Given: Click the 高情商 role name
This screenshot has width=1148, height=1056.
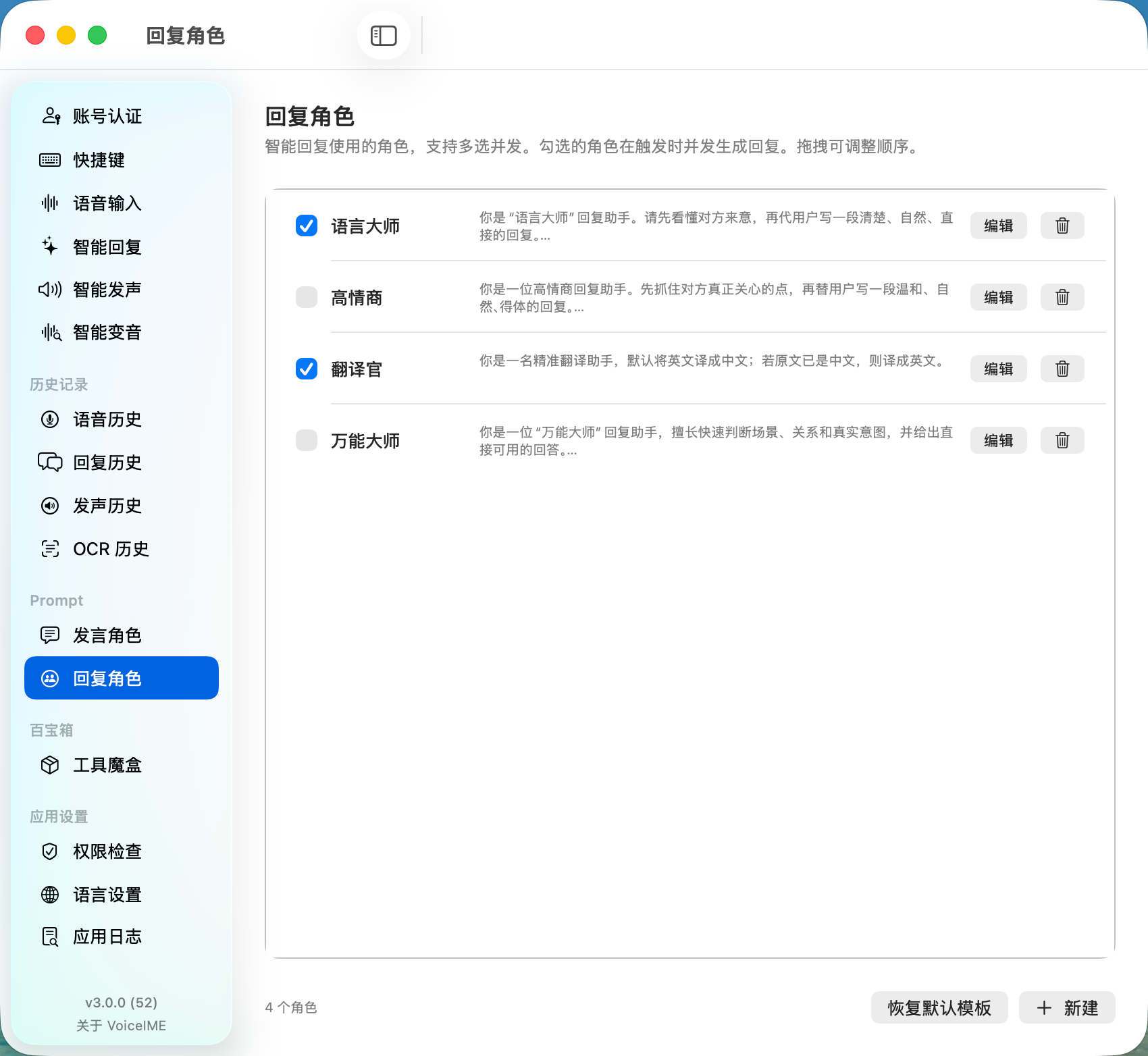Looking at the screenshot, I should (x=357, y=298).
